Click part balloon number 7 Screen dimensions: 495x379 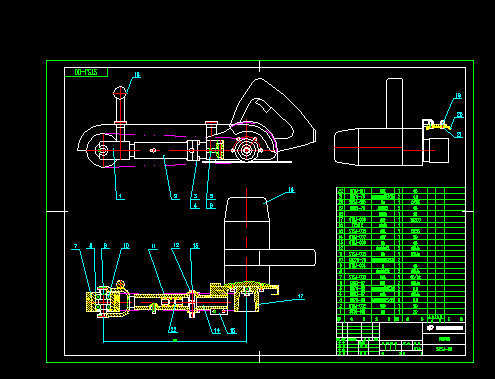pyautogui.click(x=76, y=246)
